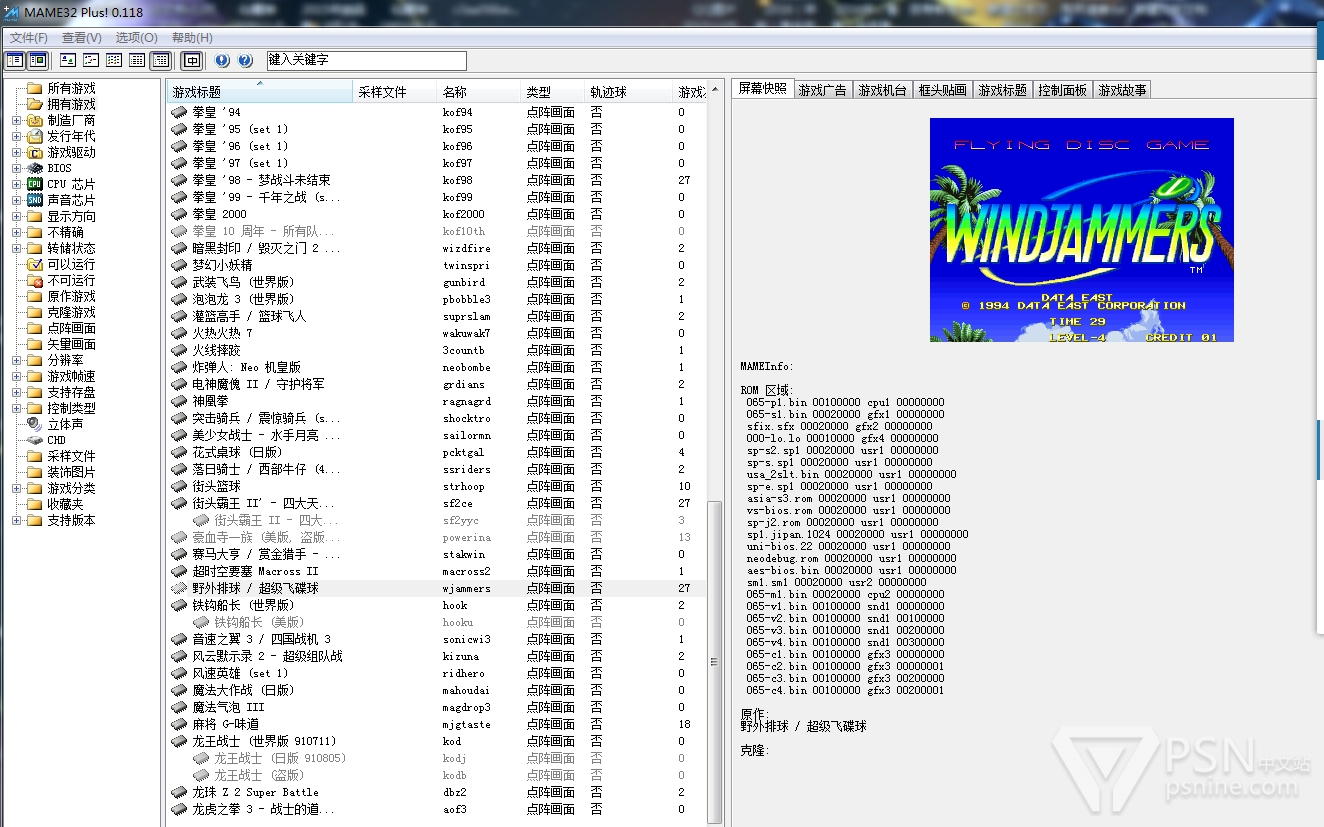The width and height of the screenshot is (1324, 827).
Task: Open the 选项(O) menu
Action: click(136, 37)
